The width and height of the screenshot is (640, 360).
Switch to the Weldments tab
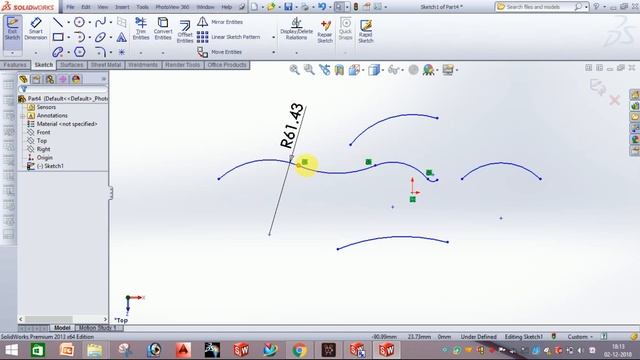[x=143, y=65]
